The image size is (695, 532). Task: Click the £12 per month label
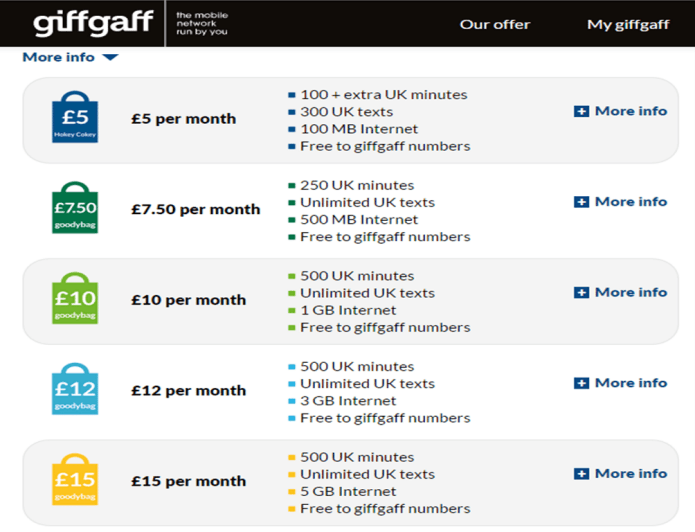(188, 391)
